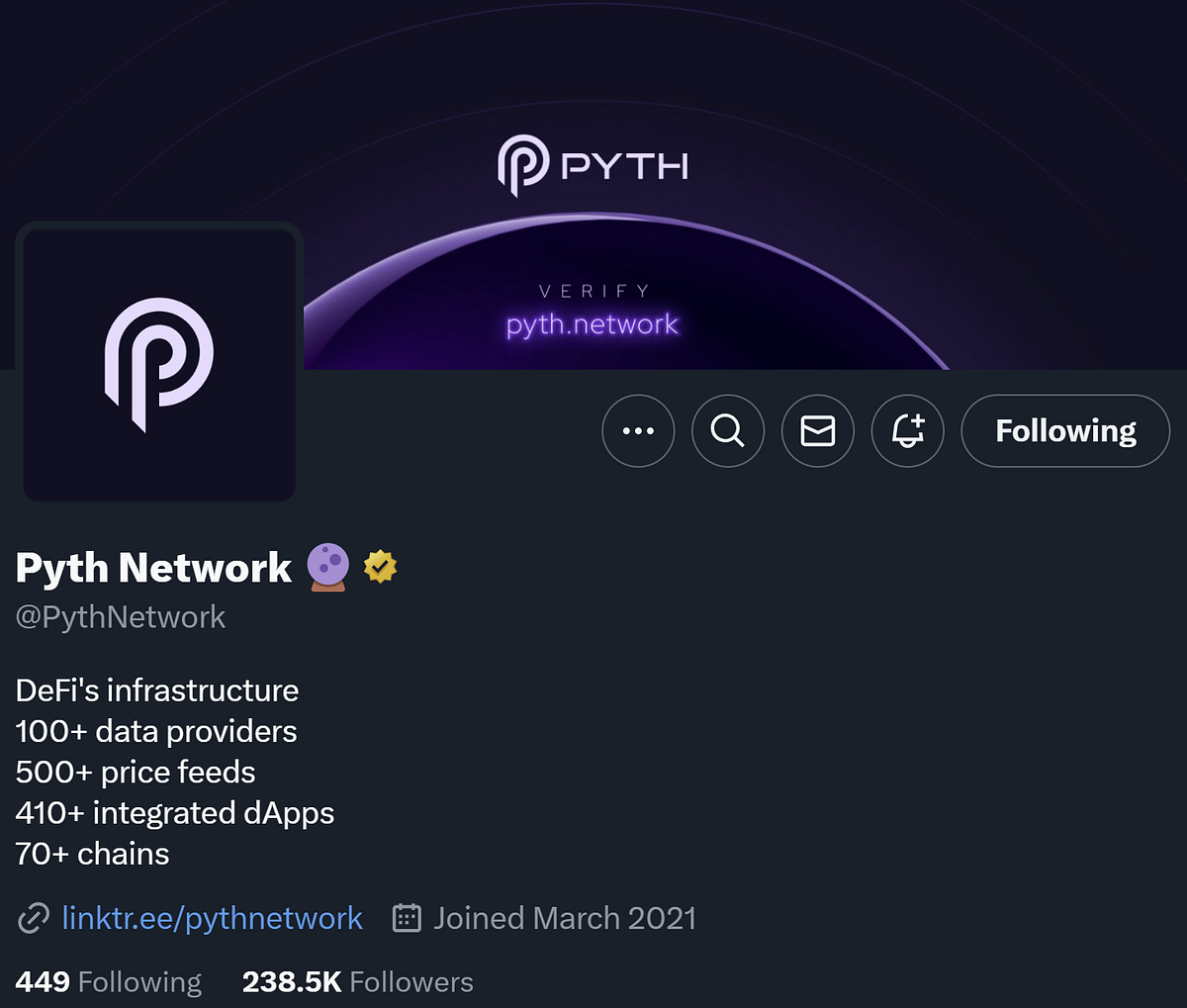View the 238.5K Followers list
This screenshot has width=1187, height=1008.
(357, 981)
